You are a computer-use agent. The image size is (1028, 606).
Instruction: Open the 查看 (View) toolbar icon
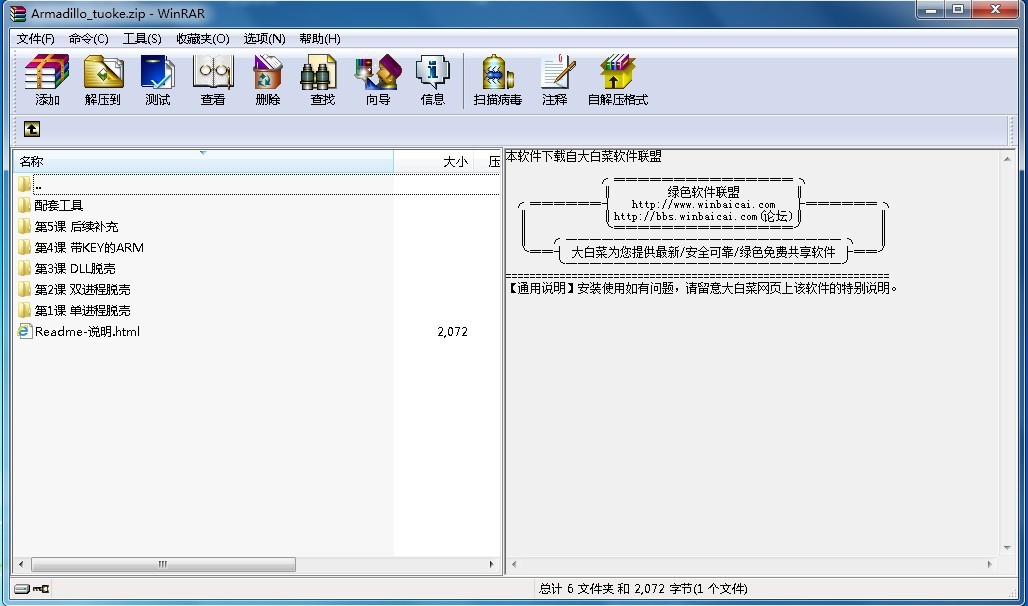[212, 80]
